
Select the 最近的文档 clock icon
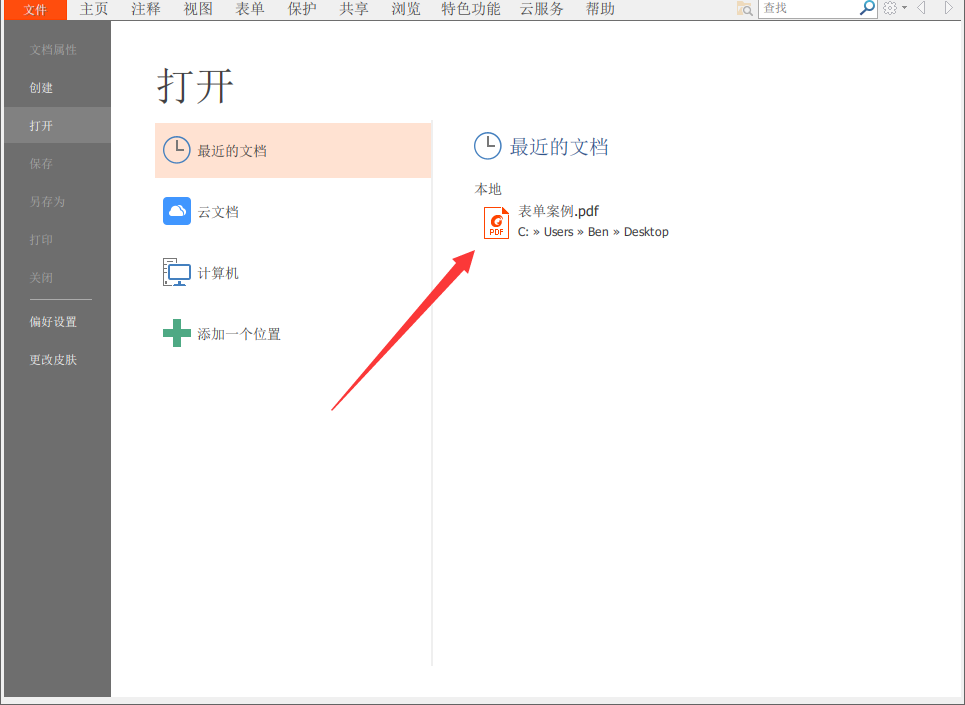177,149
